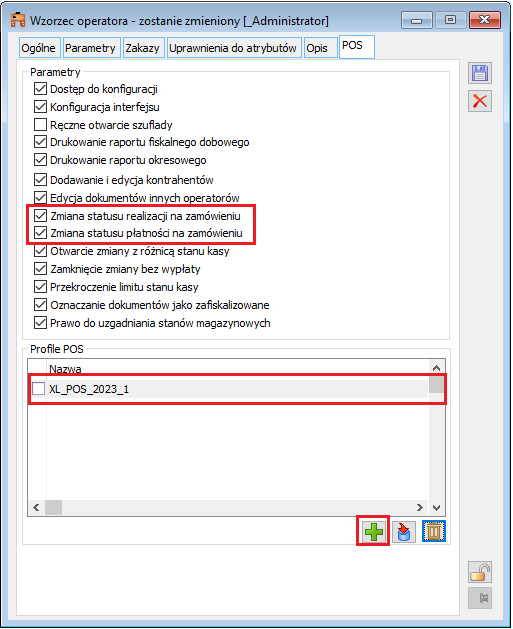Open the Ogólne tab
513x629 pixels.
click(x=39, y=48)
